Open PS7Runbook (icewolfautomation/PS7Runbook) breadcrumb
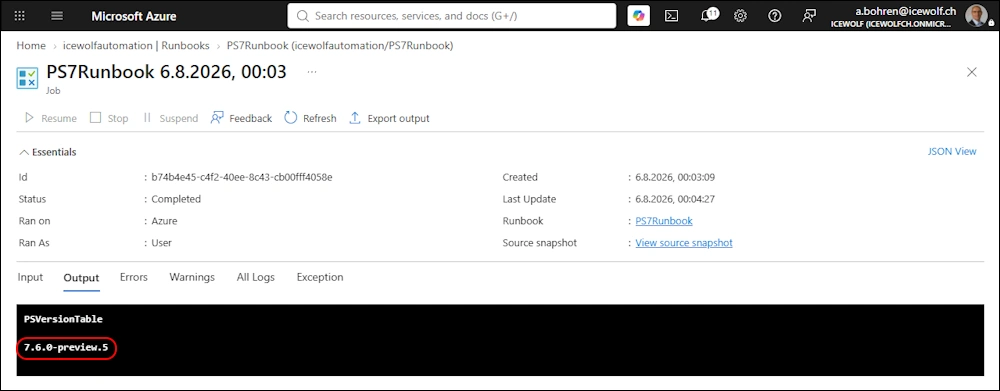 [340, 46]
